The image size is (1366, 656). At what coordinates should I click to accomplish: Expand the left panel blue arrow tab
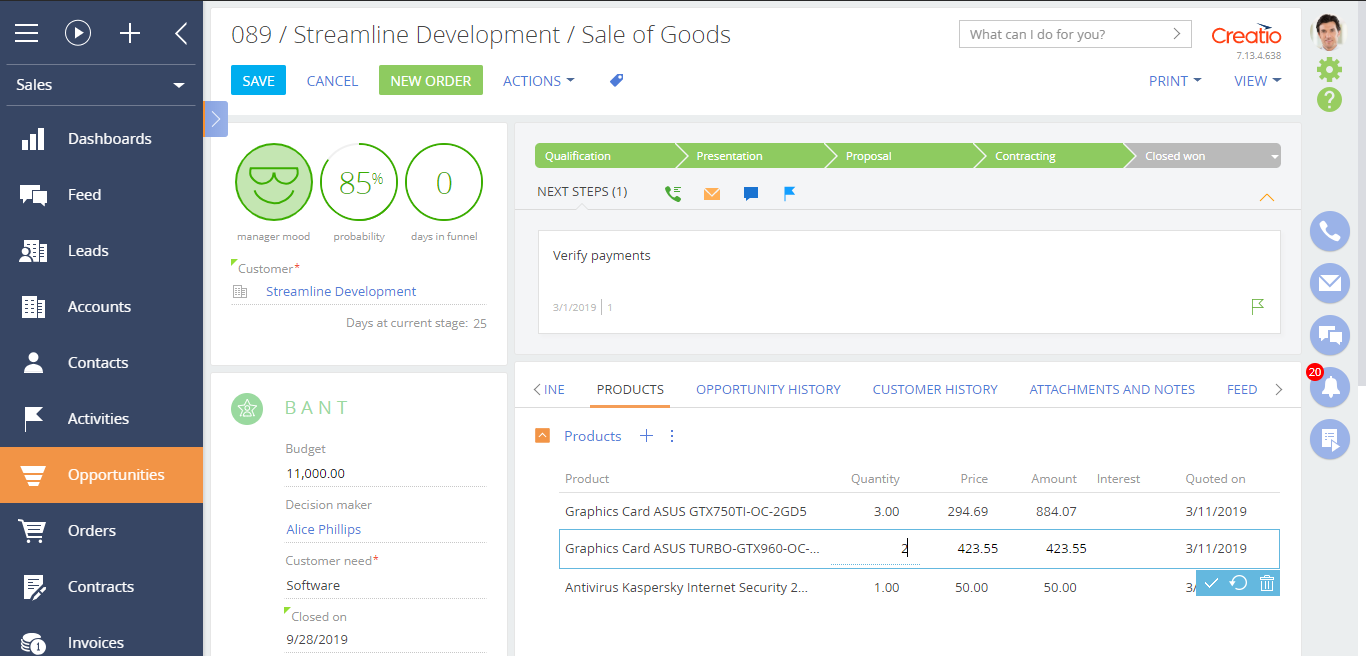(x=215, y=119)
